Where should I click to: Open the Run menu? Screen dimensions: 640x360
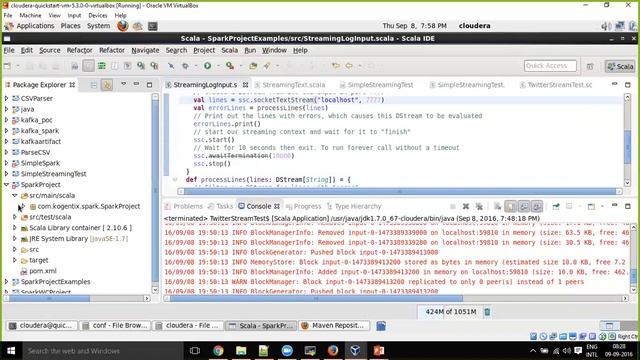pyautogui.click(x=250, y=50)
